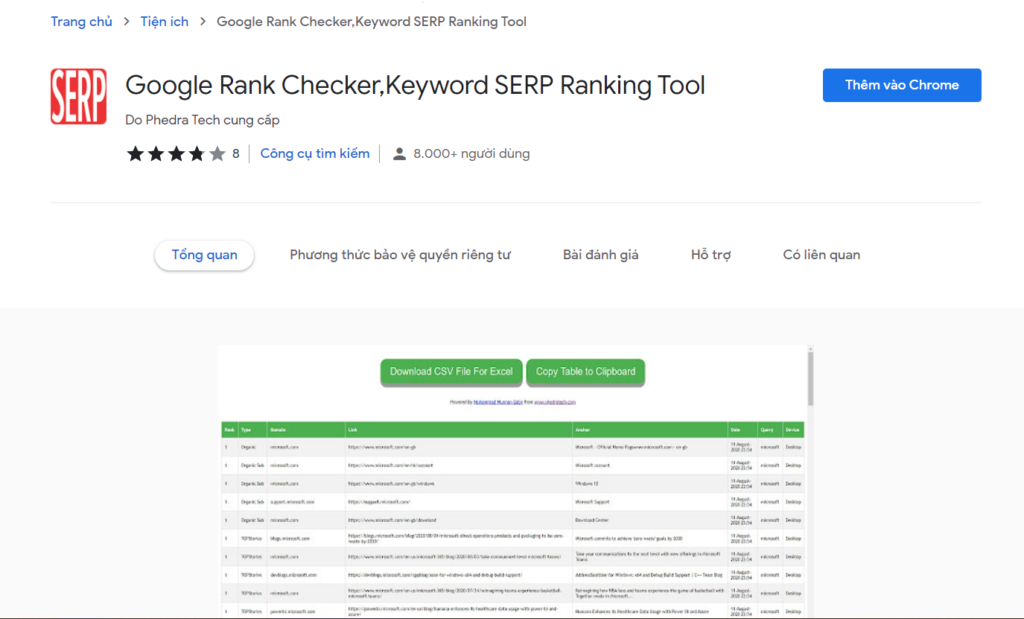Click the user count person icon

click(401, 152)
